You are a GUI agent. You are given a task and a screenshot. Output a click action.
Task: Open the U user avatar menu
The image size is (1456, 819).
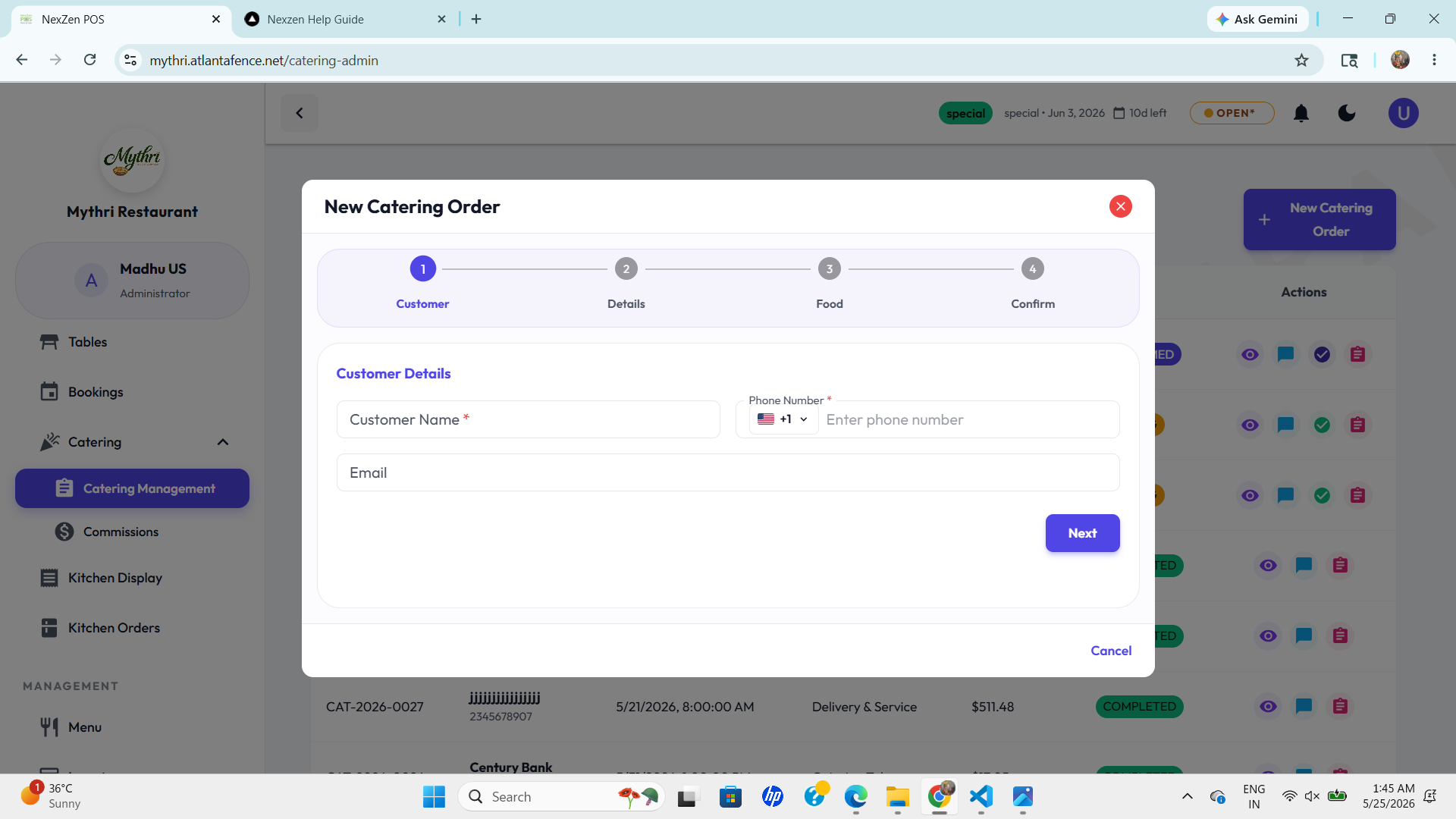1403,113
